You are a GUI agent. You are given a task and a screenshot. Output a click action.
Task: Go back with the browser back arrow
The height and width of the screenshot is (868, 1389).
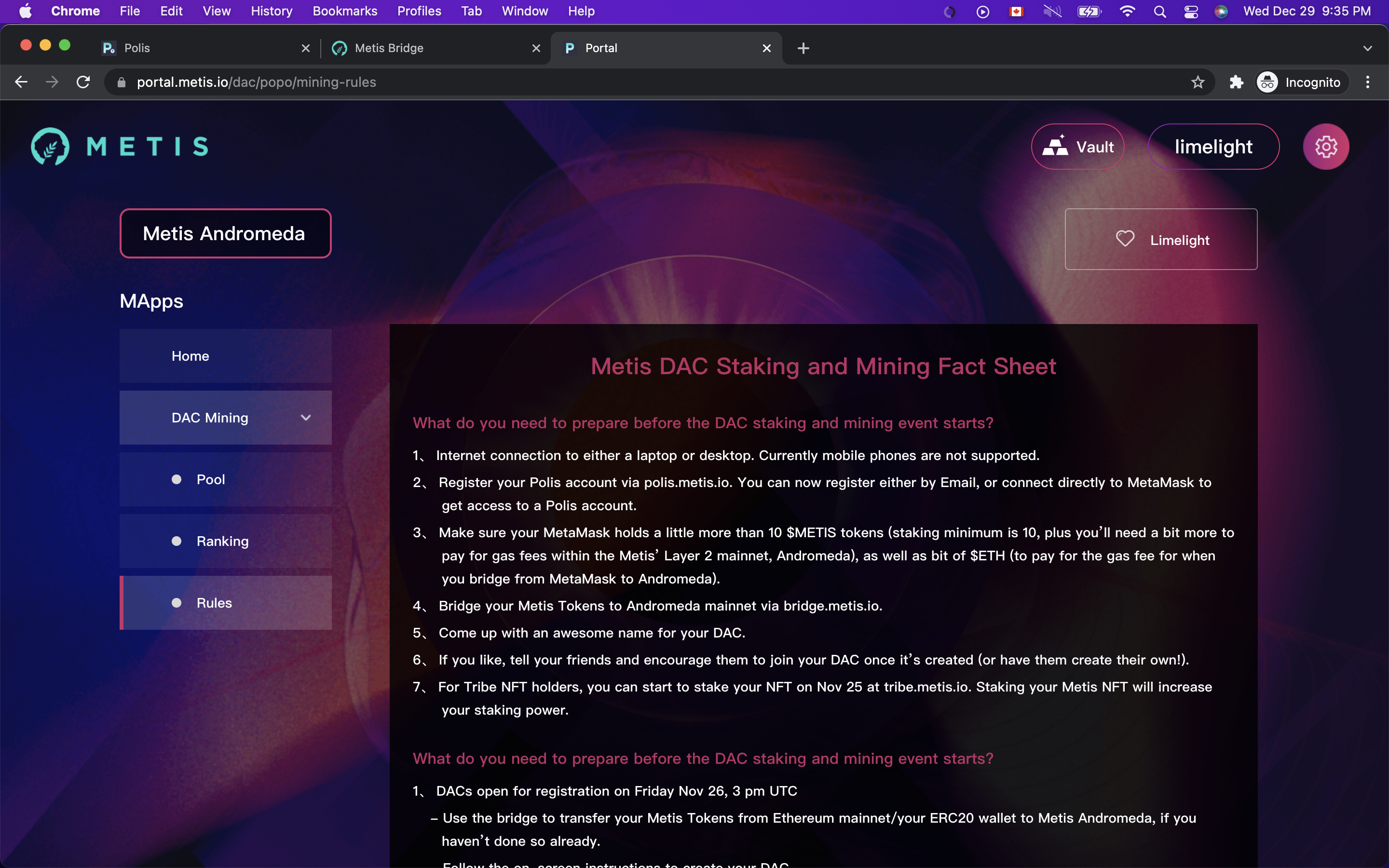21,82
